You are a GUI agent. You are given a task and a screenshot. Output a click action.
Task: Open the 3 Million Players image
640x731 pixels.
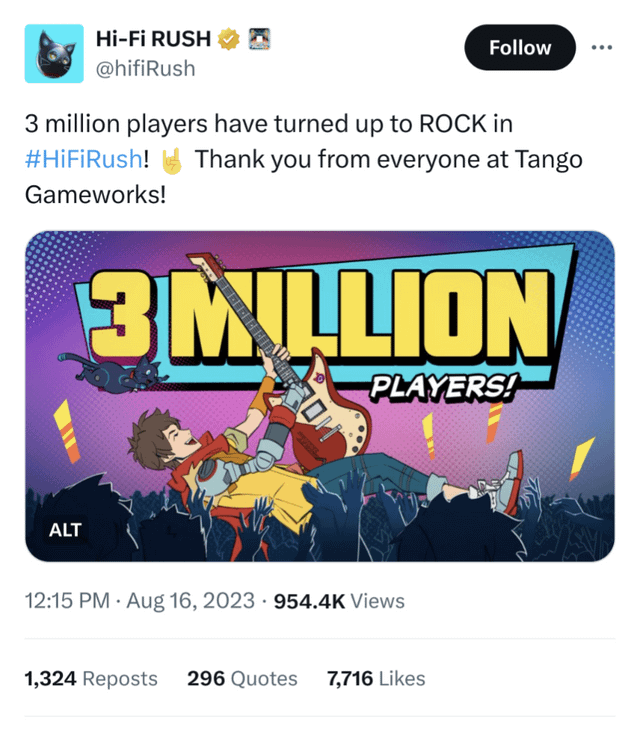pyautogui.click(x=320, y=396)
